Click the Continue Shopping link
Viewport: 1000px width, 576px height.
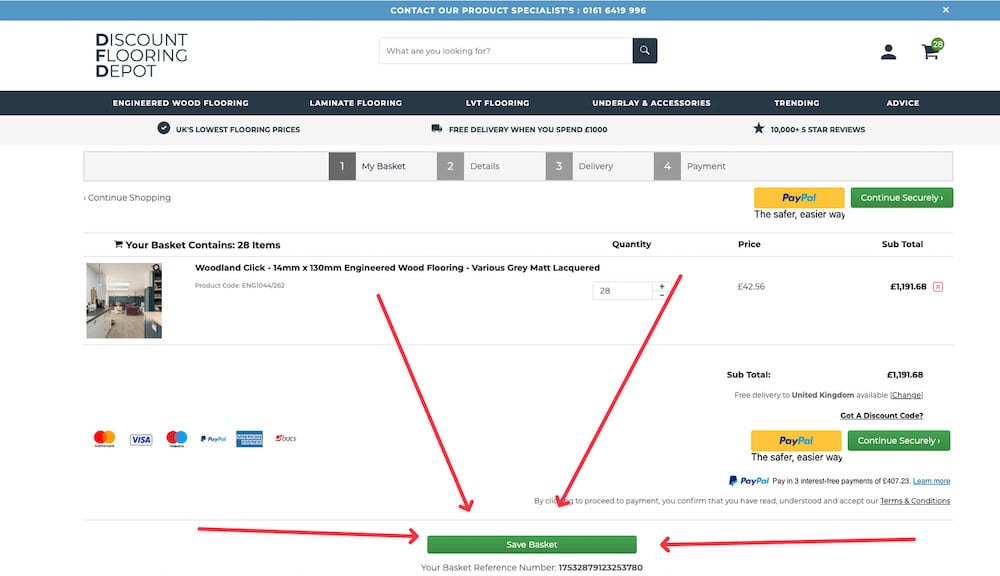(x=128, y=198)
